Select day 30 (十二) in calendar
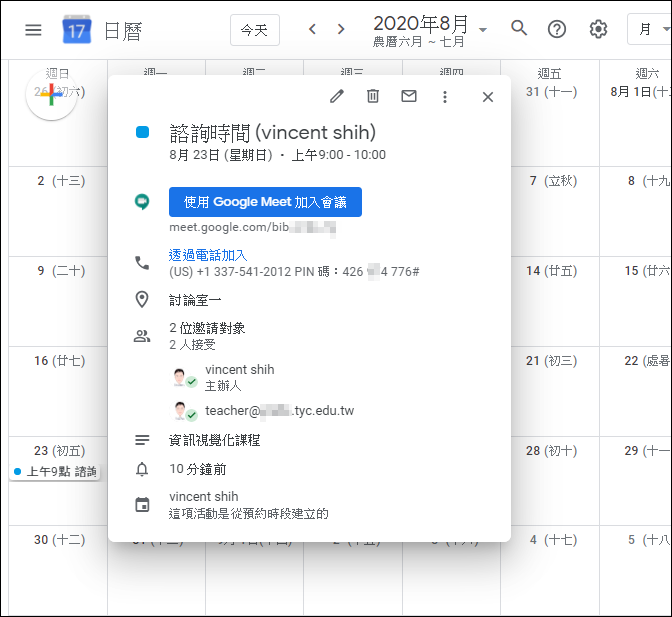 coord(60,540)
